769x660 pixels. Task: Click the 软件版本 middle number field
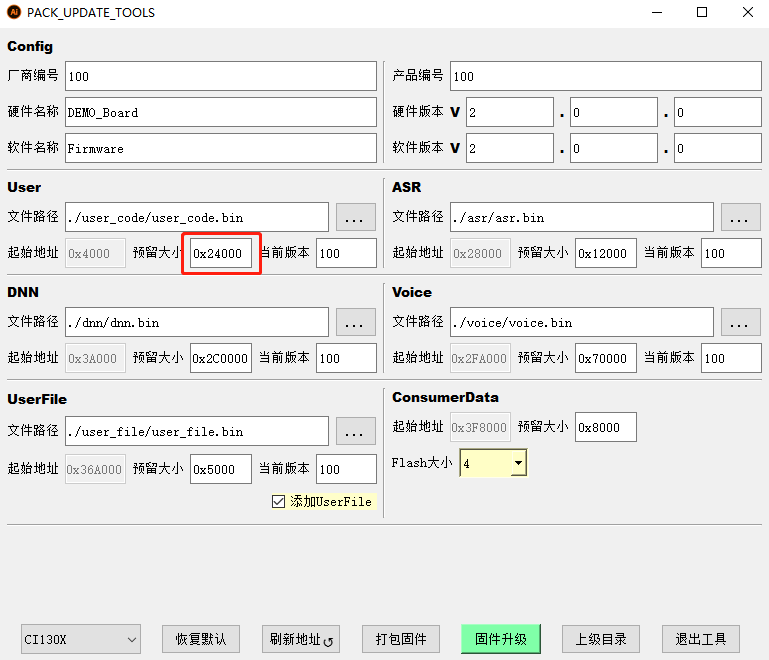coord(614,148)
